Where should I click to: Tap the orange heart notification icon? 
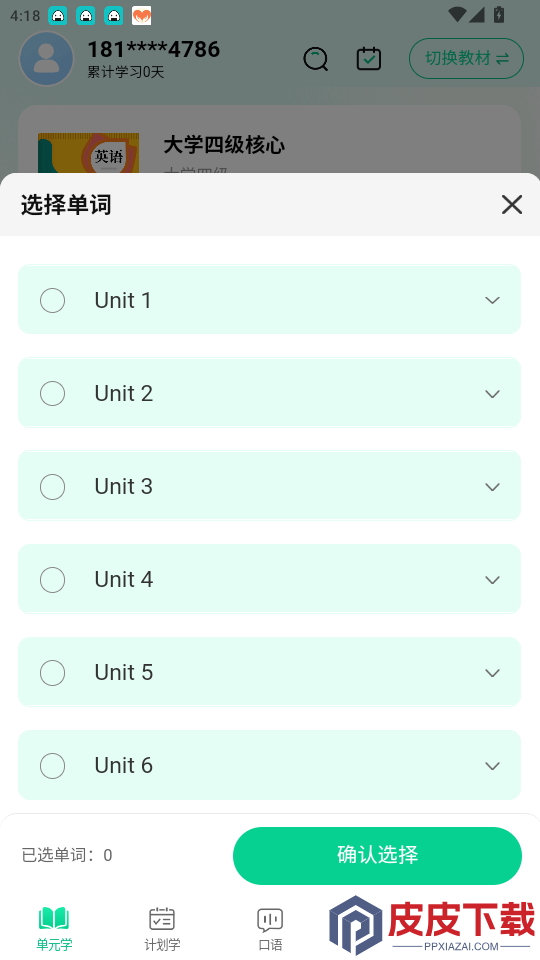click(x=141, y=15)
